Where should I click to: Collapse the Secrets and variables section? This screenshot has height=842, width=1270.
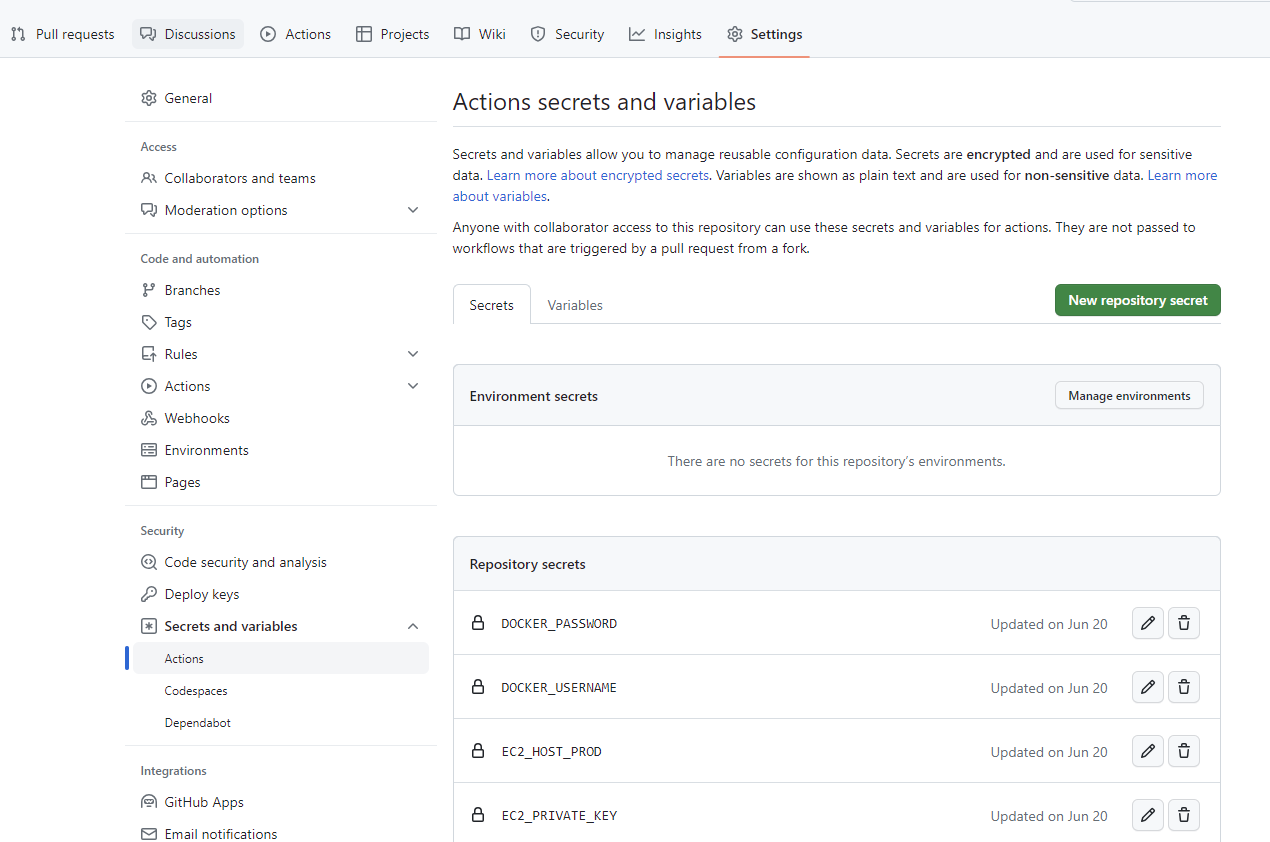[413, 626]
